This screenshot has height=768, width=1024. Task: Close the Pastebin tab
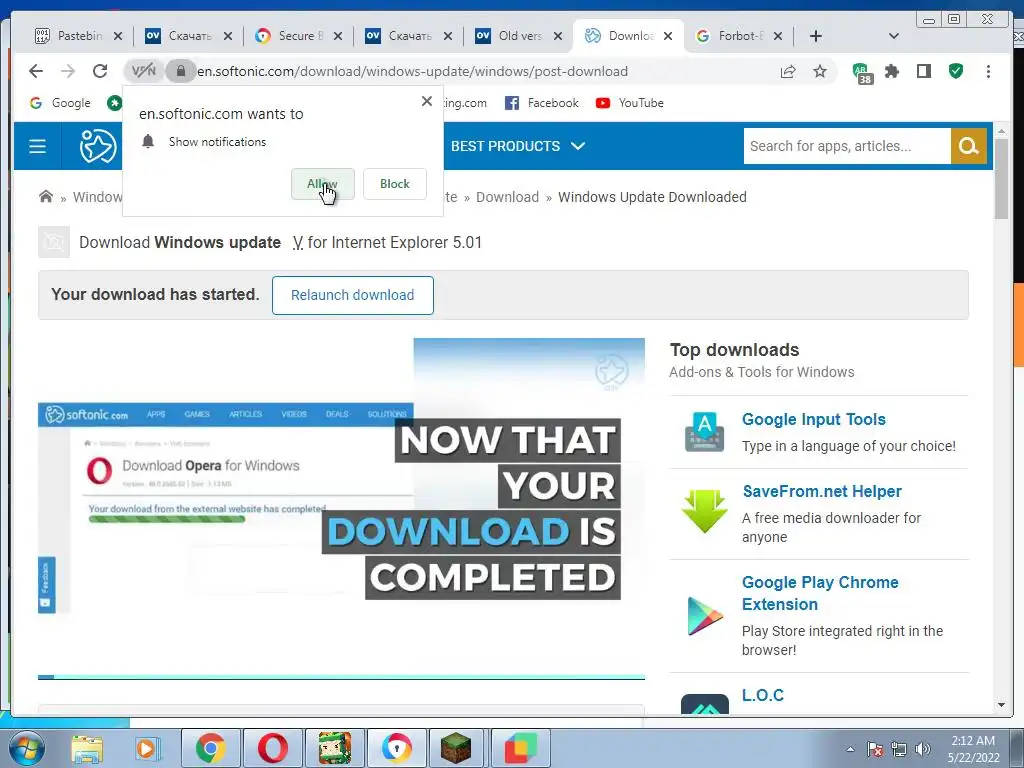click(x=118, y=36)
